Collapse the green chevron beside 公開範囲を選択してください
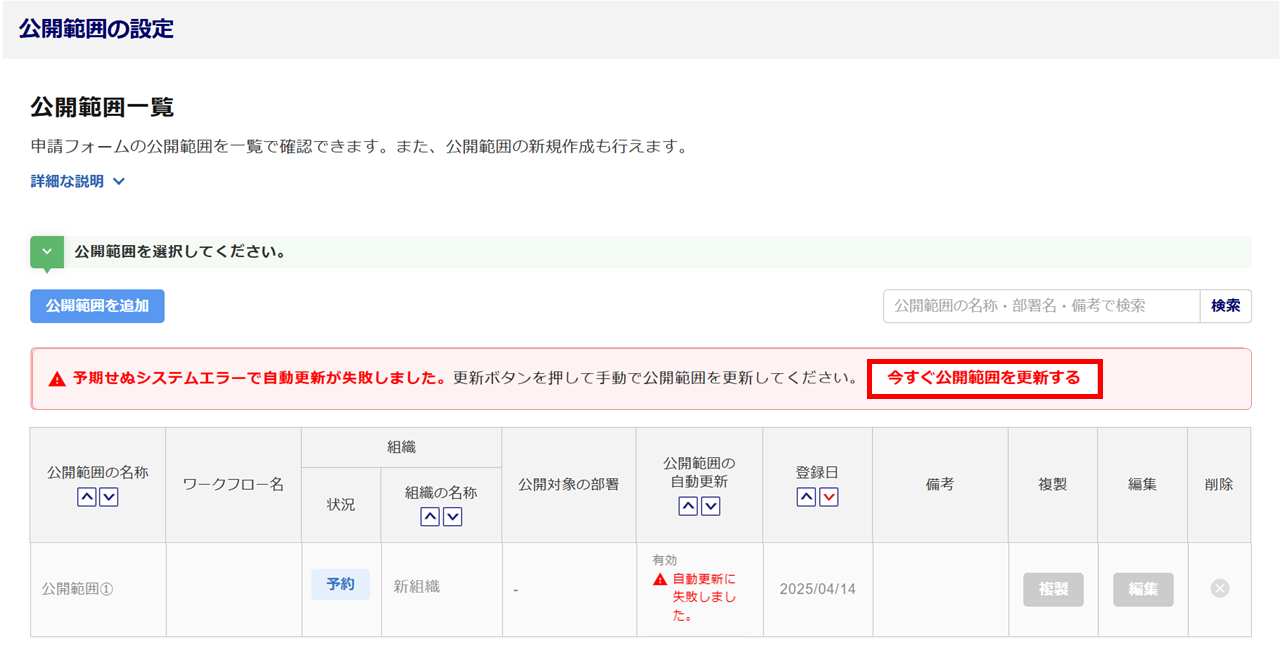 tap(47, 252)
